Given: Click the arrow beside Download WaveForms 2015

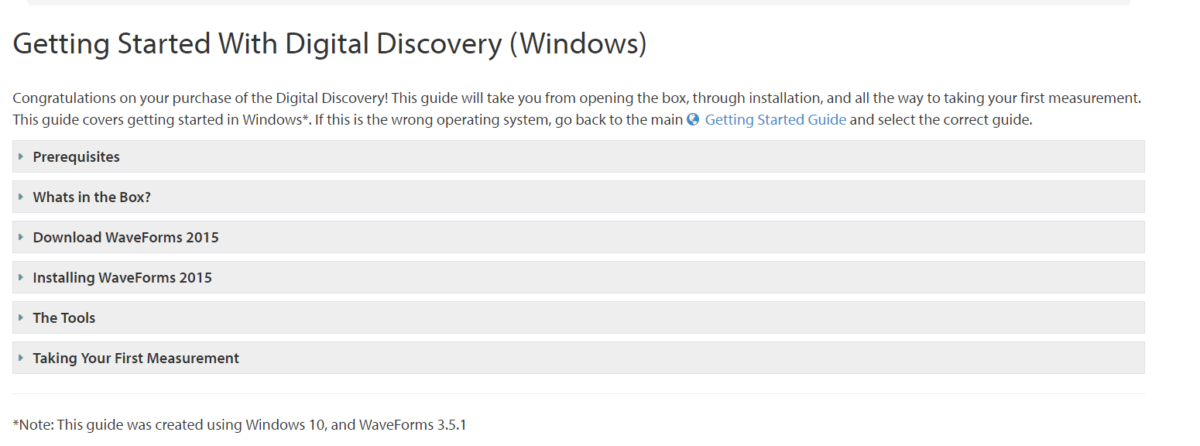Looking at the screenshot, I should pos(21,237).
